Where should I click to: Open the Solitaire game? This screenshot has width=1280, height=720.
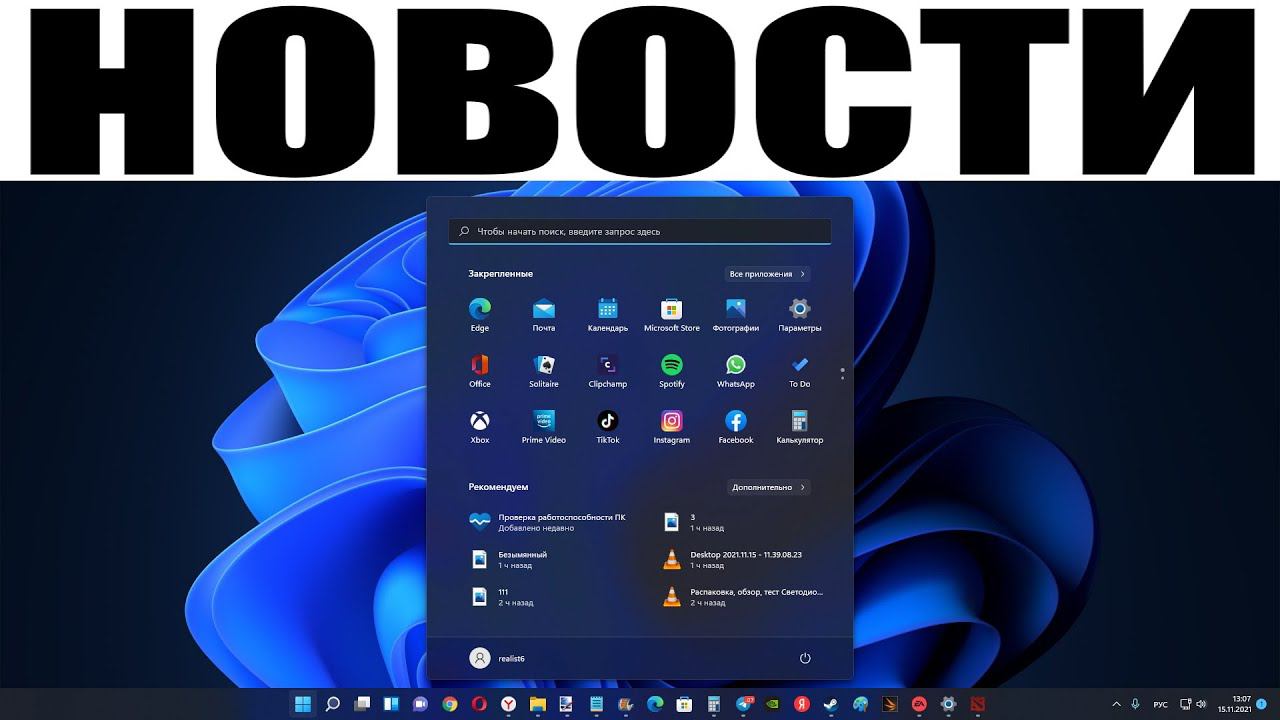[x=544, y=370]
